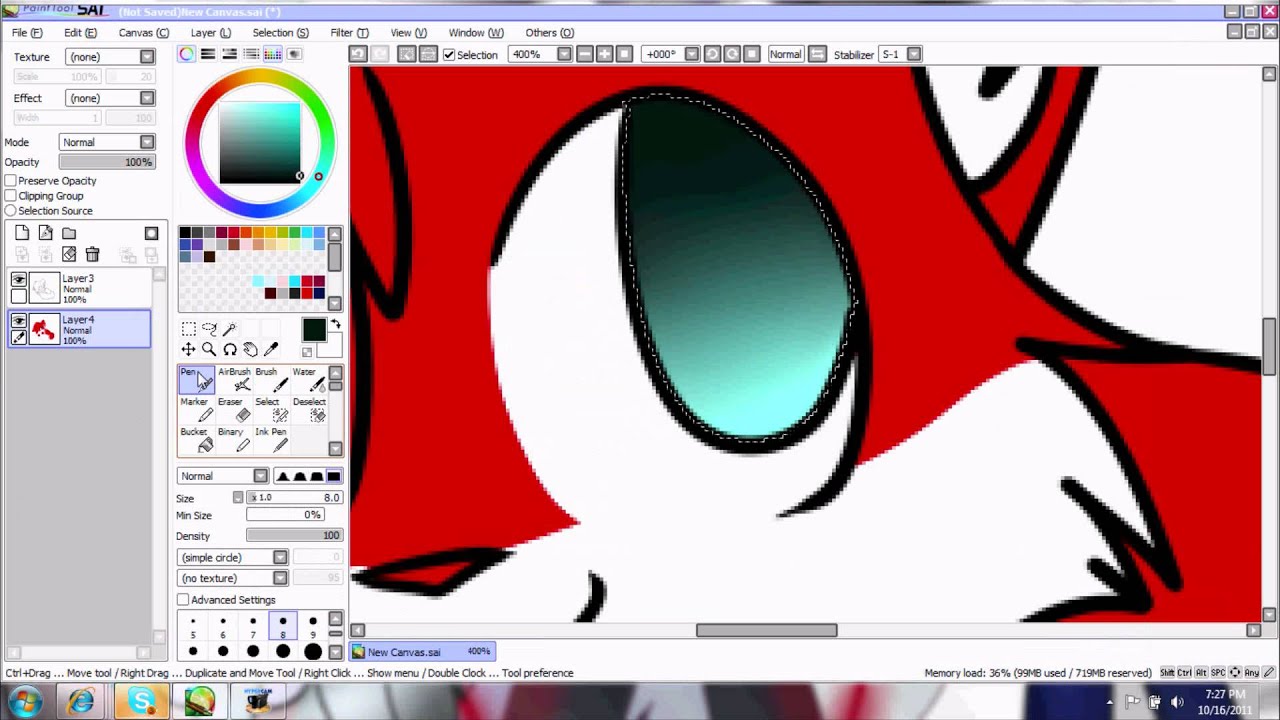Click the dark green foreground color swatch
The image size is (1280, 720).
[x=314, y=331]
